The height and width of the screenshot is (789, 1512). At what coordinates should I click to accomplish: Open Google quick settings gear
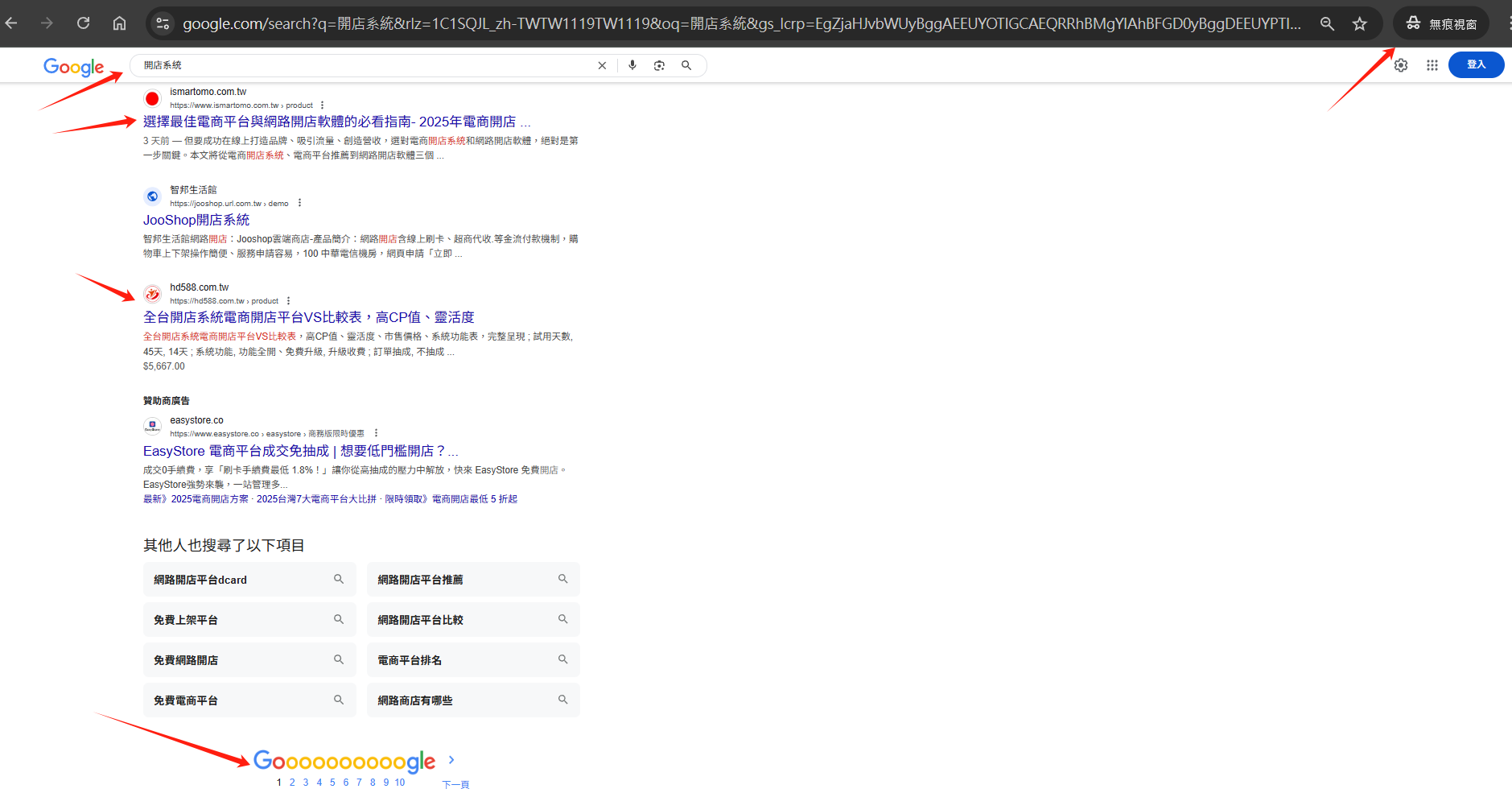coord(1401,65)
